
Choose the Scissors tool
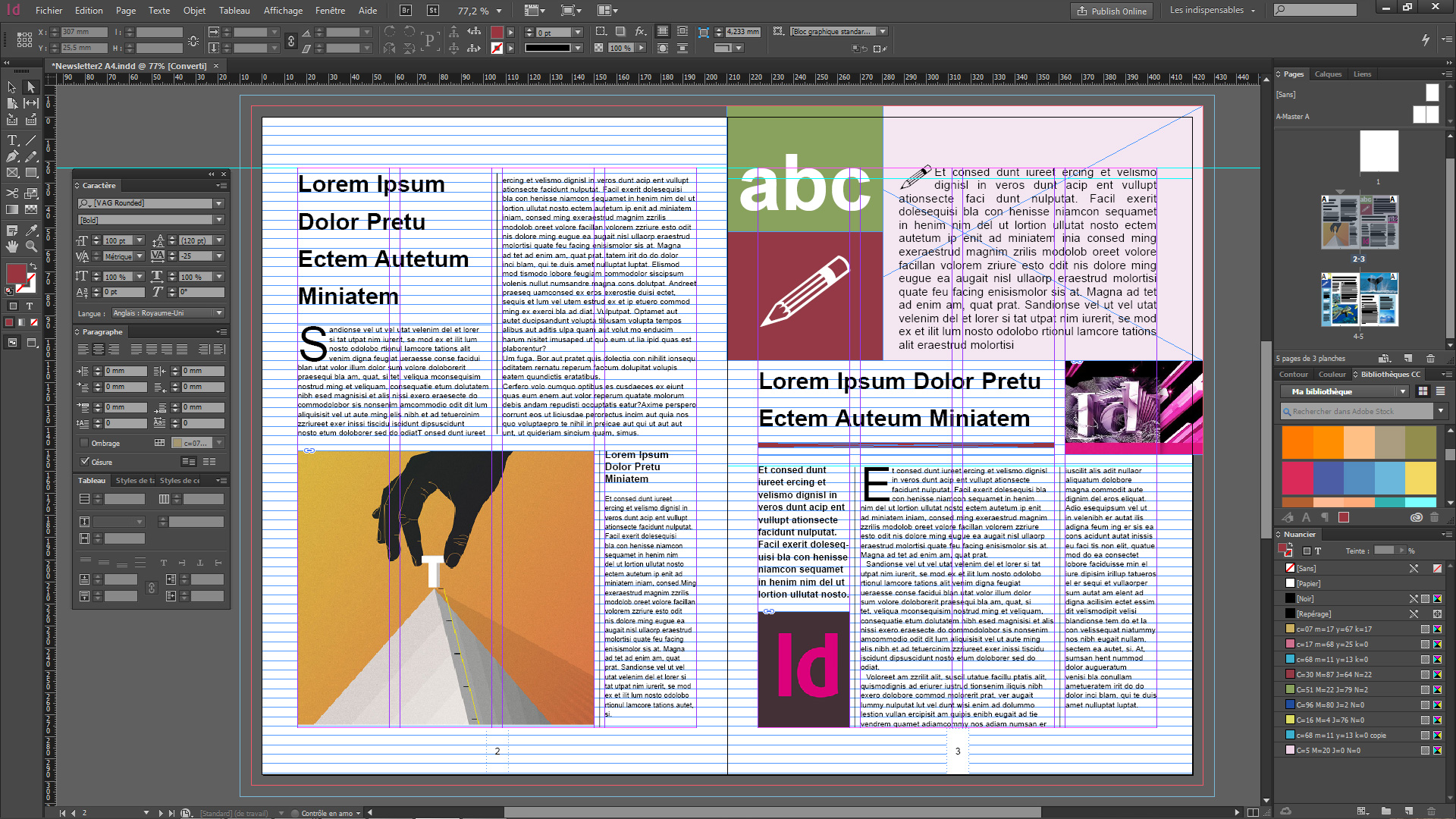tap(12, 193)
